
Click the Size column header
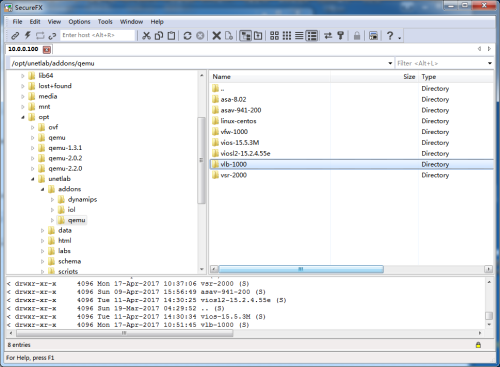point(374,77)
